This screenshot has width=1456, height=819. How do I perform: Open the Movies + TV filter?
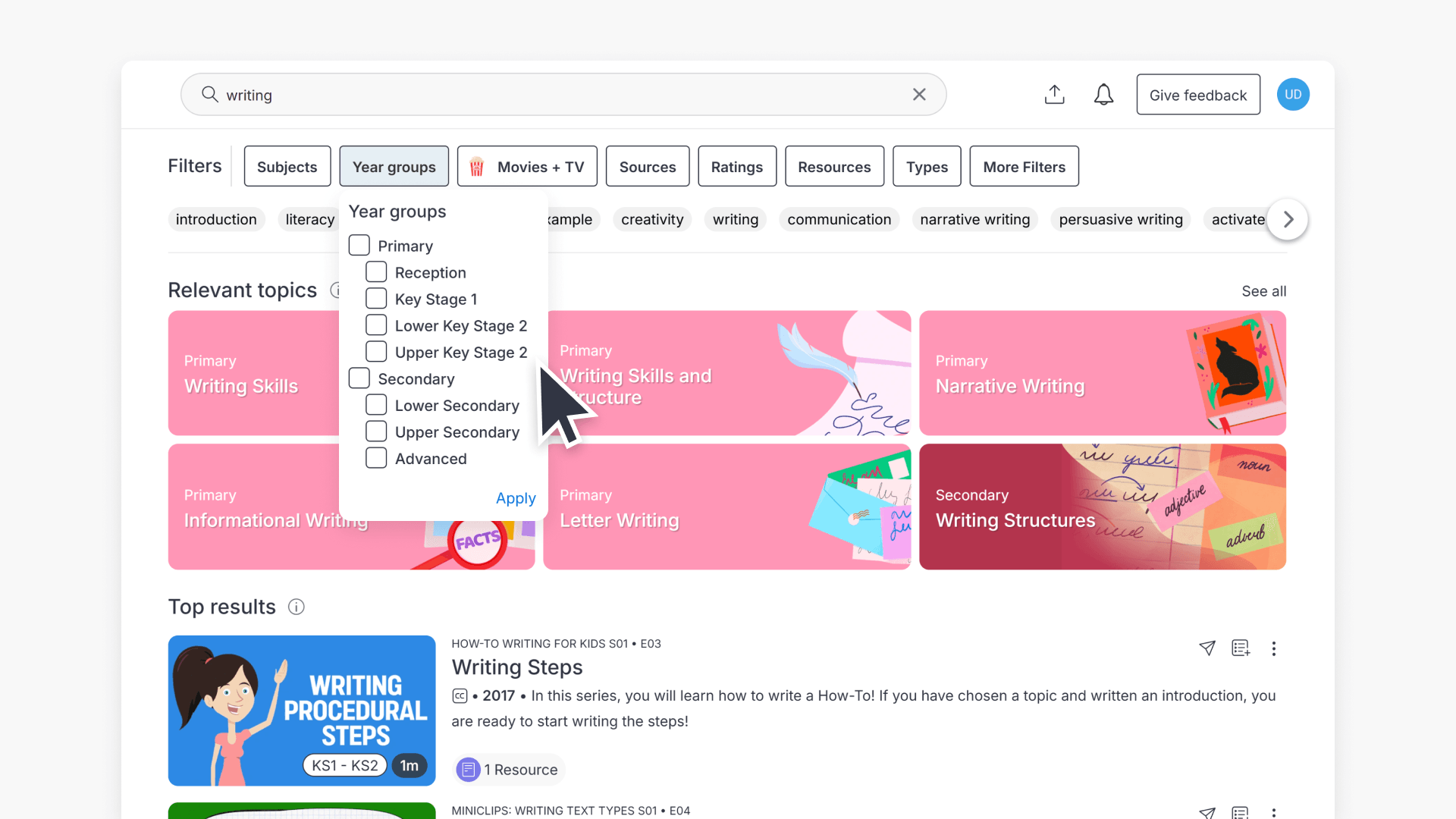coord(526,166)
